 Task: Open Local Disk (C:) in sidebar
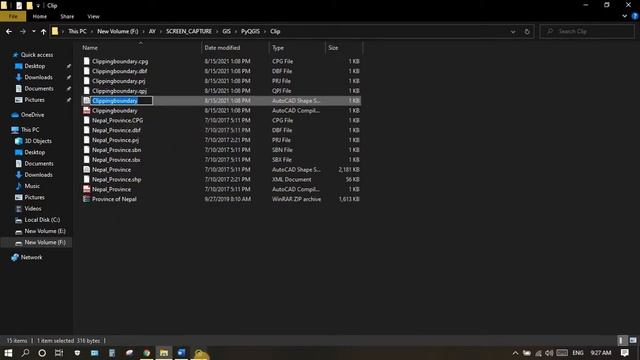coord(42,220)
